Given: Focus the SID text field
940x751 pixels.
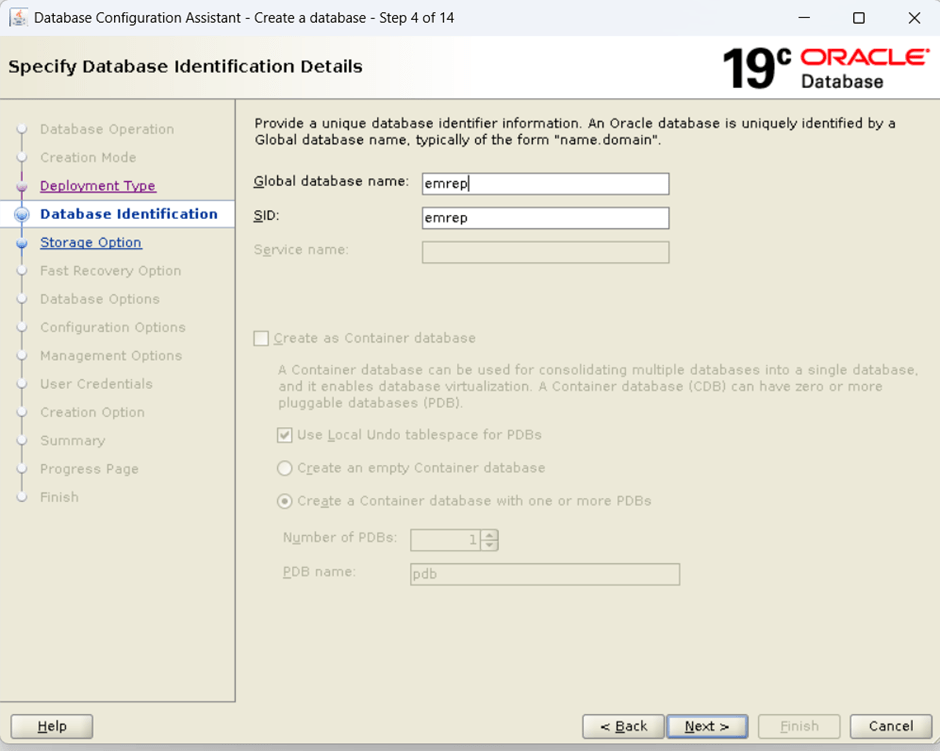Looking at the screenshot, I should (x=545, y=218).
